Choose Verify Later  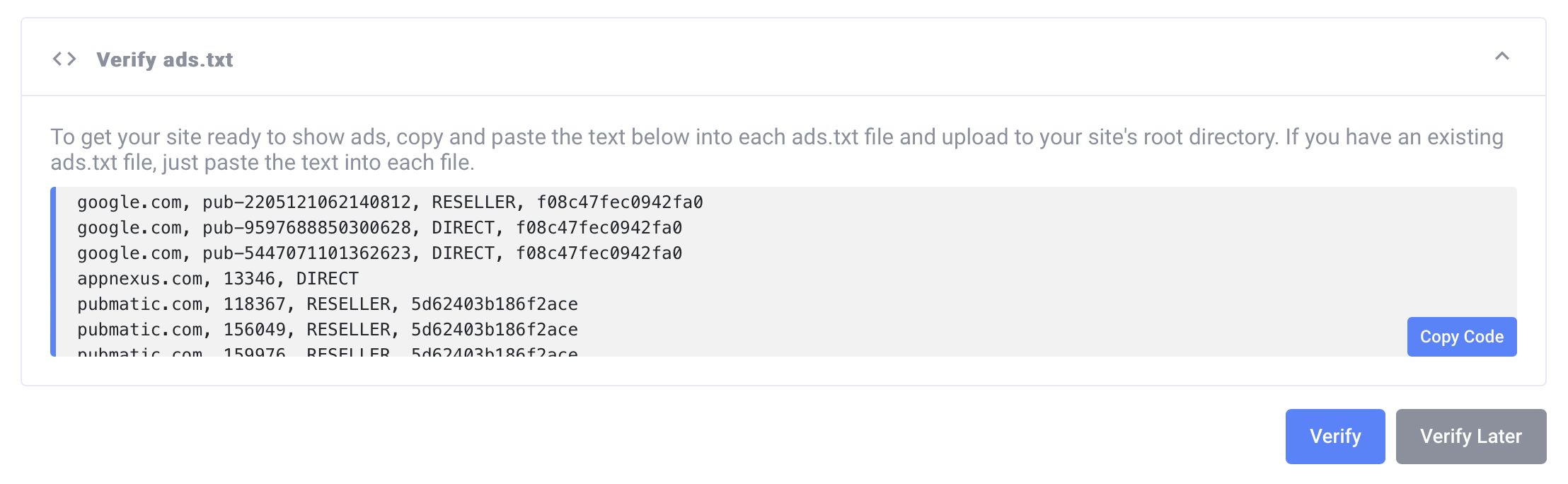(1470, 436)
